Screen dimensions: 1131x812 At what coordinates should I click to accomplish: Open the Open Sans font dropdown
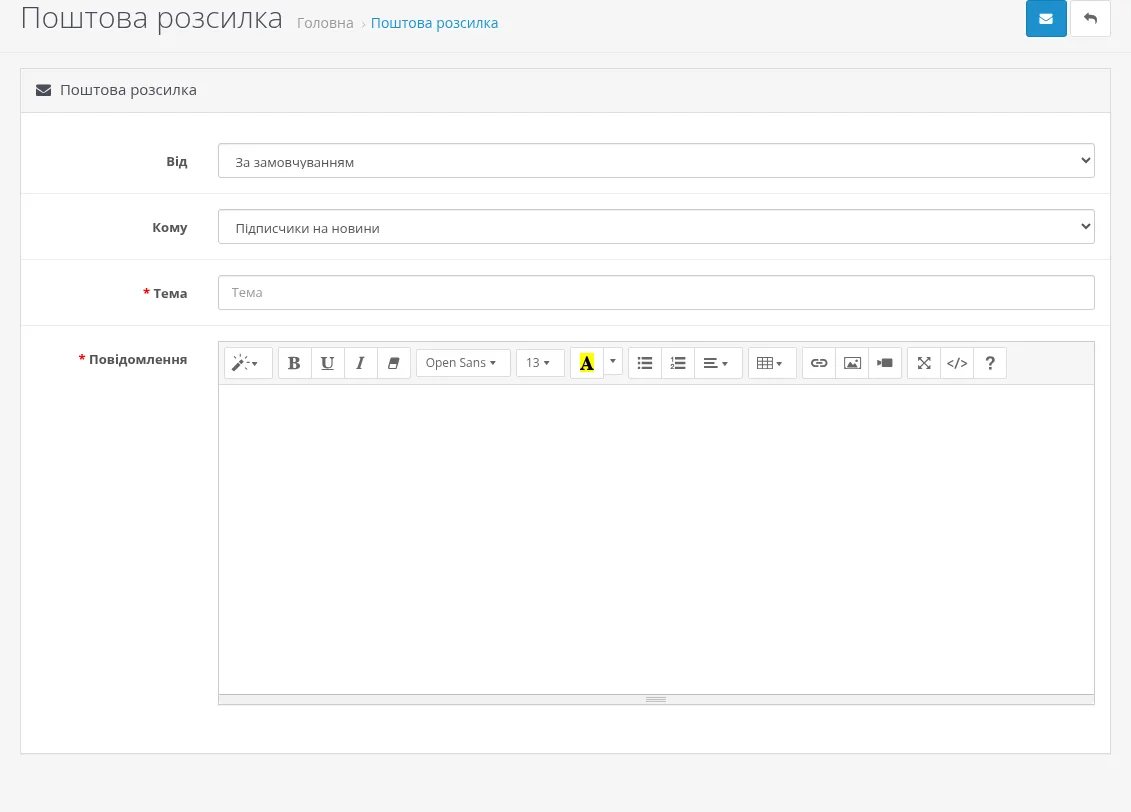[x=463, y=363]
